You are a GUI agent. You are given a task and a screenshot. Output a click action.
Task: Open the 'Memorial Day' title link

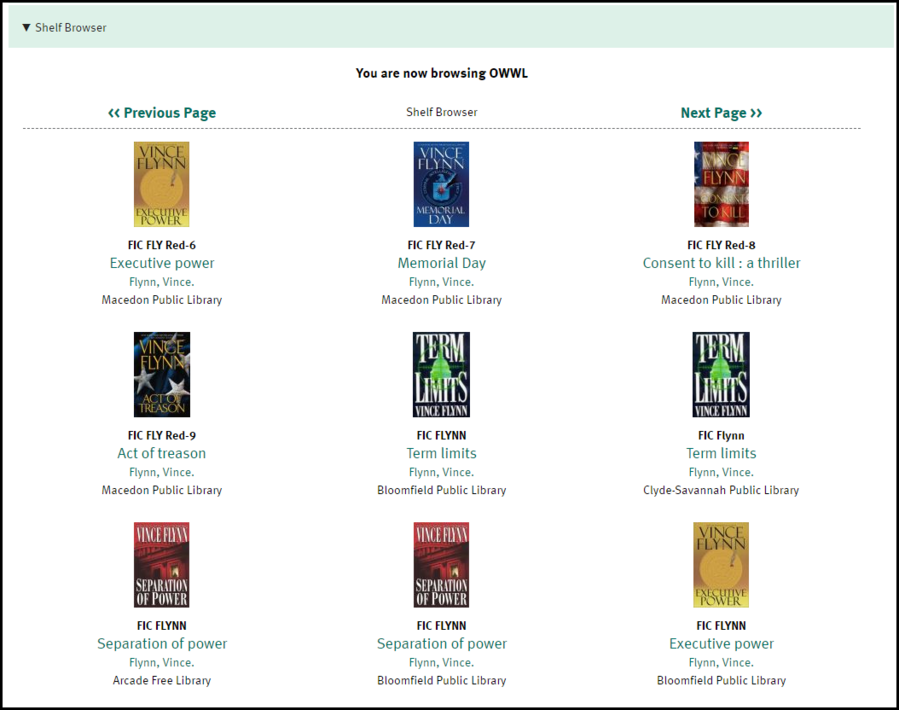coord(441,263)
